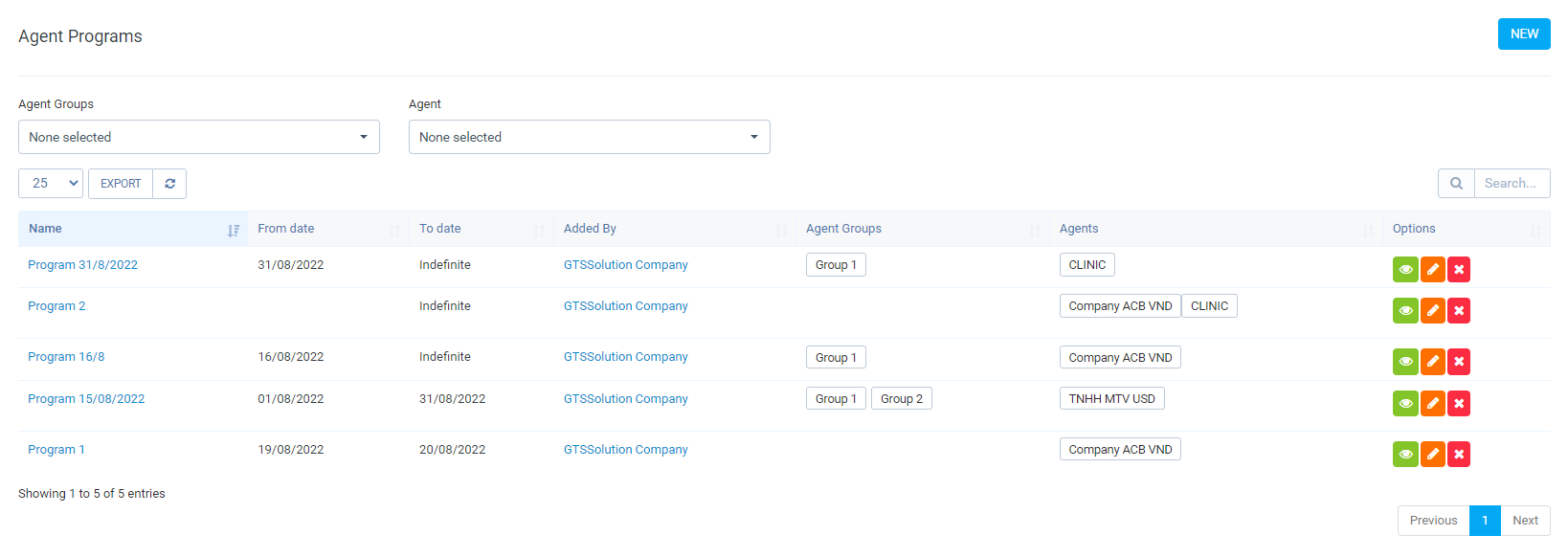Delete Program 15/08/2022 with red X
This screenshot has width=1568, height=558.
(1459, 404)
